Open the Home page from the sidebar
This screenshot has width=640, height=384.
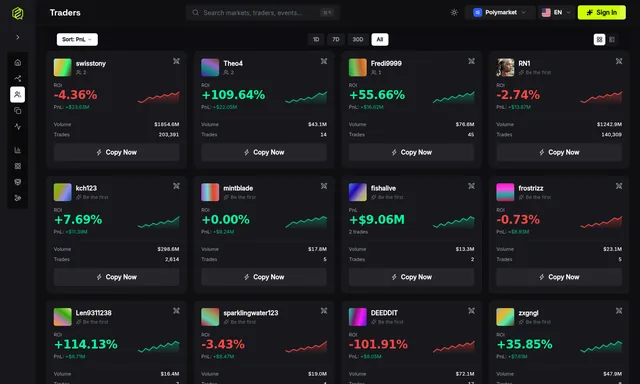tap(18, 62)
